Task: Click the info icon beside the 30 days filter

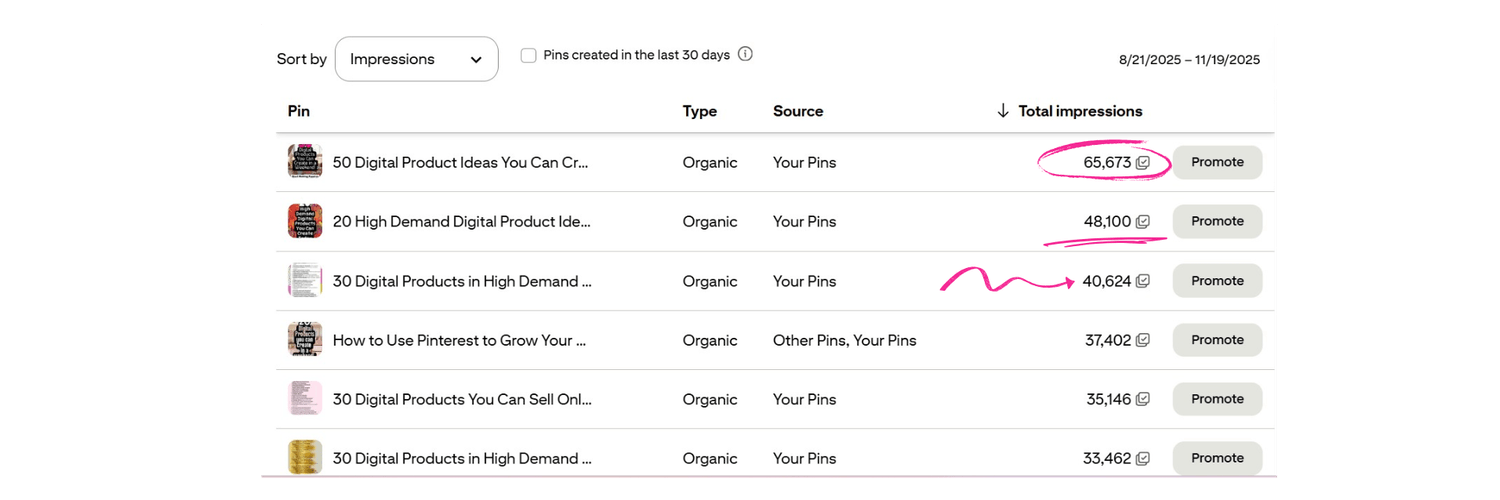Action: coord(745,54)
